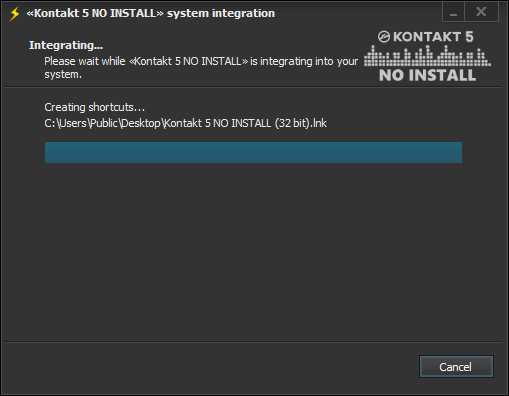
Task: Click 'Public' in the shortcut path
Action: [x=104, y=123]
